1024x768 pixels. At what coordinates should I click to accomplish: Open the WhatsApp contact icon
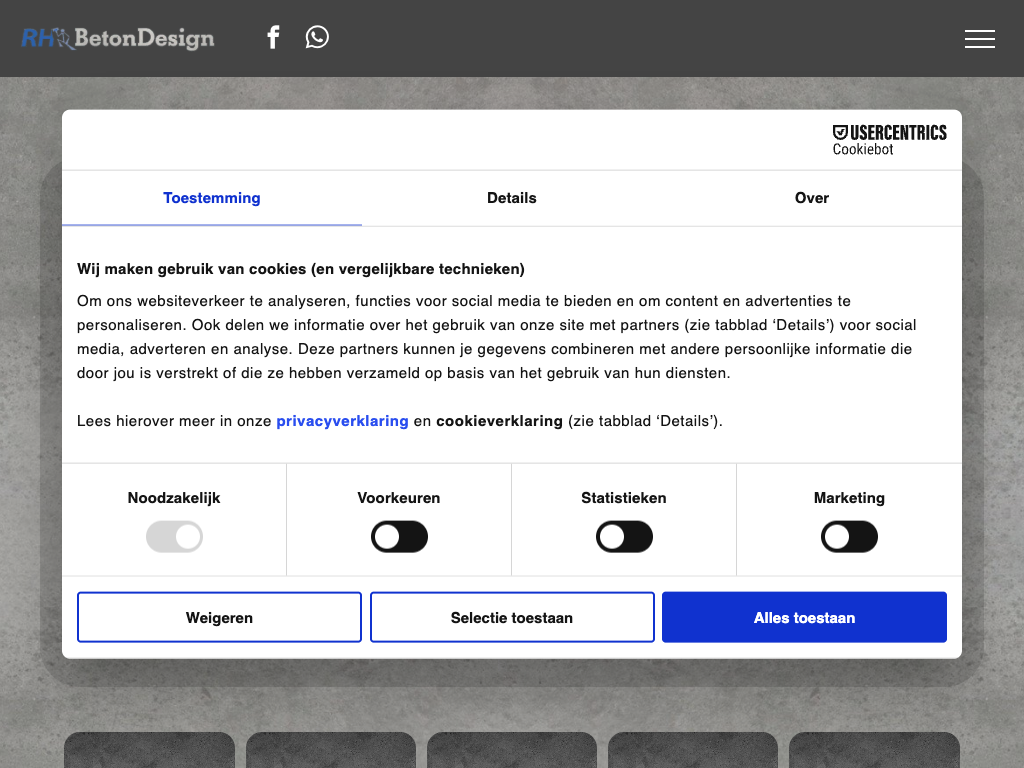click(317, 38)
